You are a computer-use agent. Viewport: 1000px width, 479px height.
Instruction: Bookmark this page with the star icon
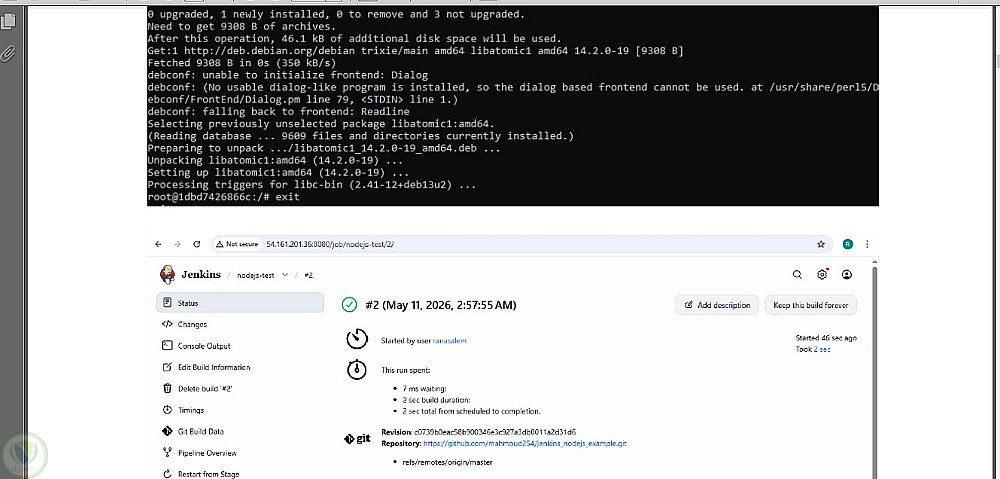(x=821, y=244)
